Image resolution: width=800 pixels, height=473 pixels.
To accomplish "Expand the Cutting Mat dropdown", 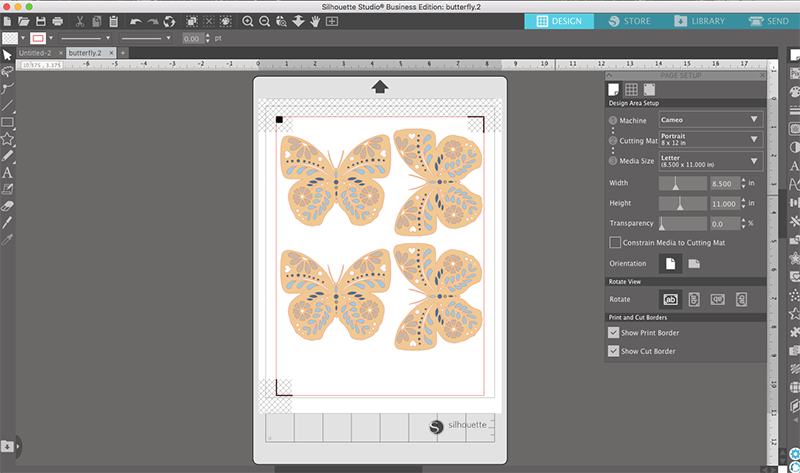I will point(710,139).
